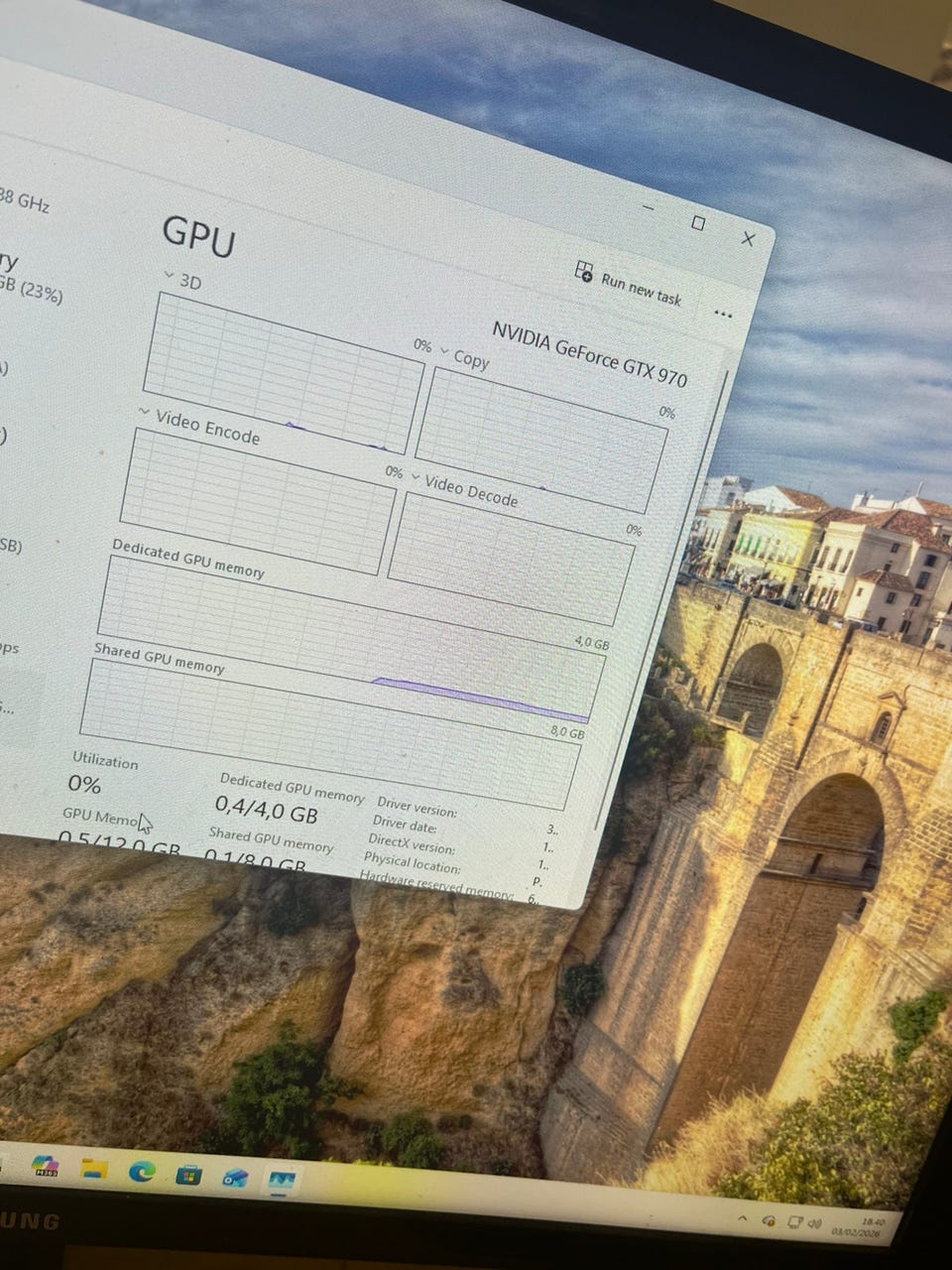Click the Video Encode graph area
The width and height of the screenshot is (952, 1270).
[x=258, y=502]
